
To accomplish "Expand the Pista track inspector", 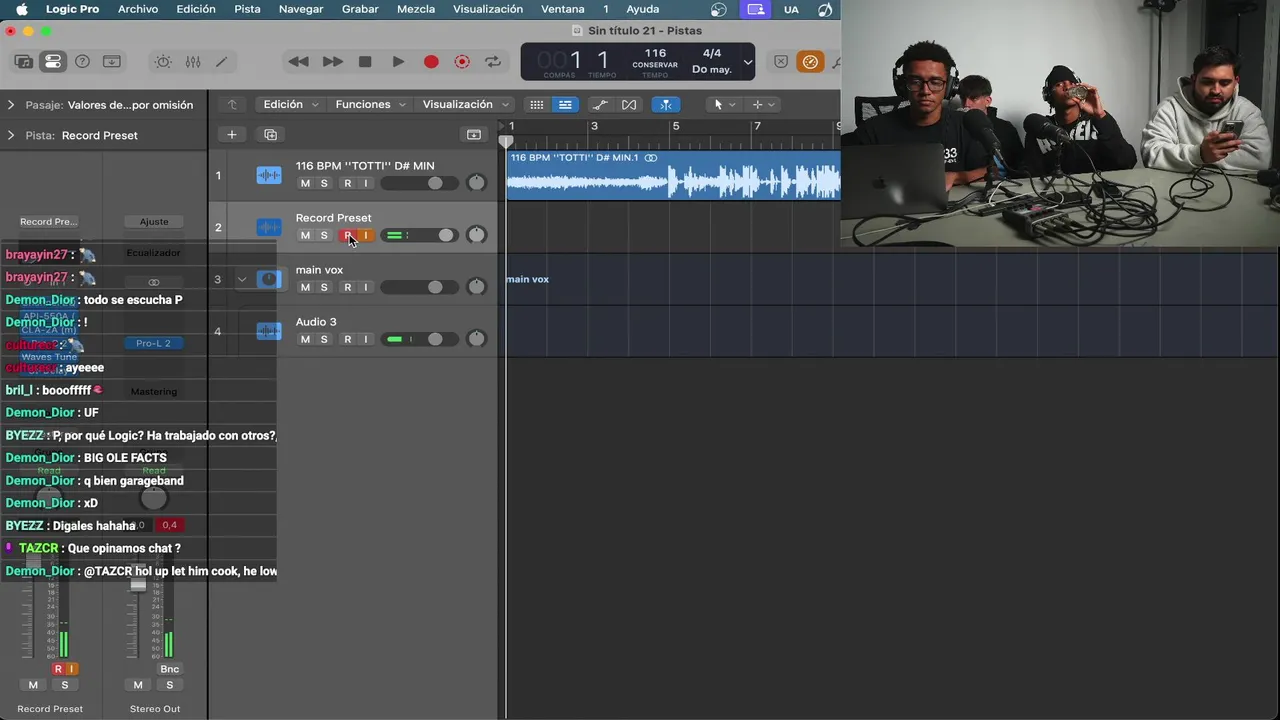I will pos(11,135).
